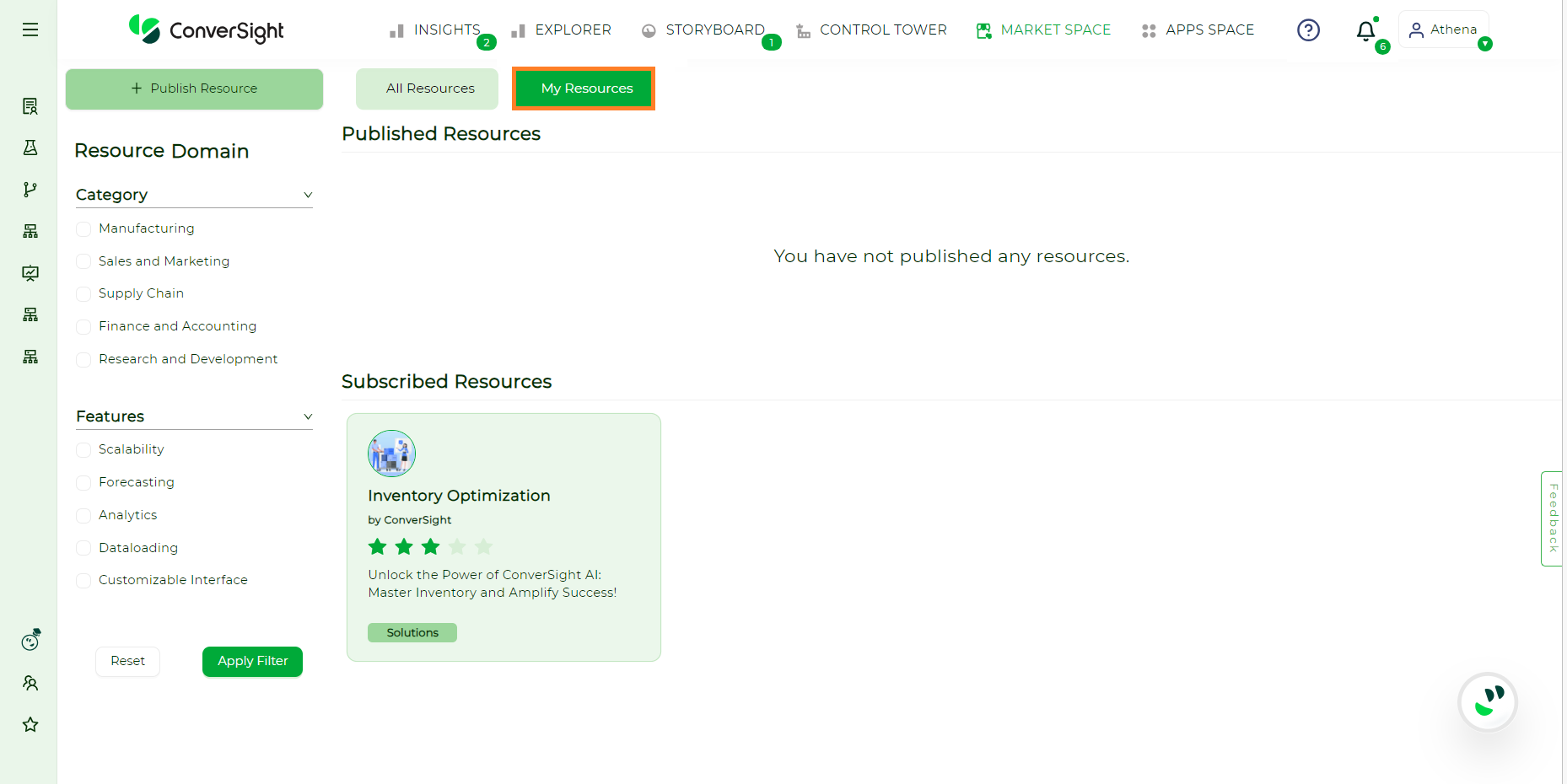Open the Inventory Optimization card title
Viewport: 1567px width, 784px height.
(x=459, y=496)
